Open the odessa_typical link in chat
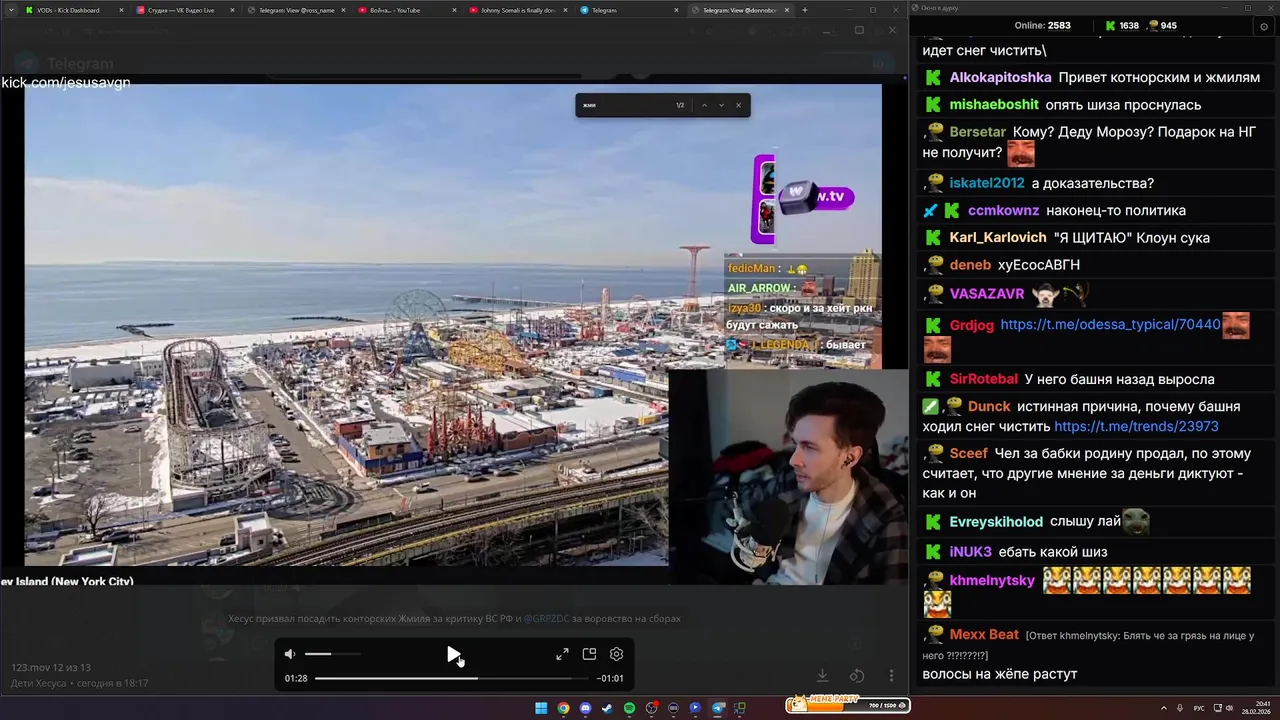This screenshot has height=720, width=1280. tap(1110, 325)
